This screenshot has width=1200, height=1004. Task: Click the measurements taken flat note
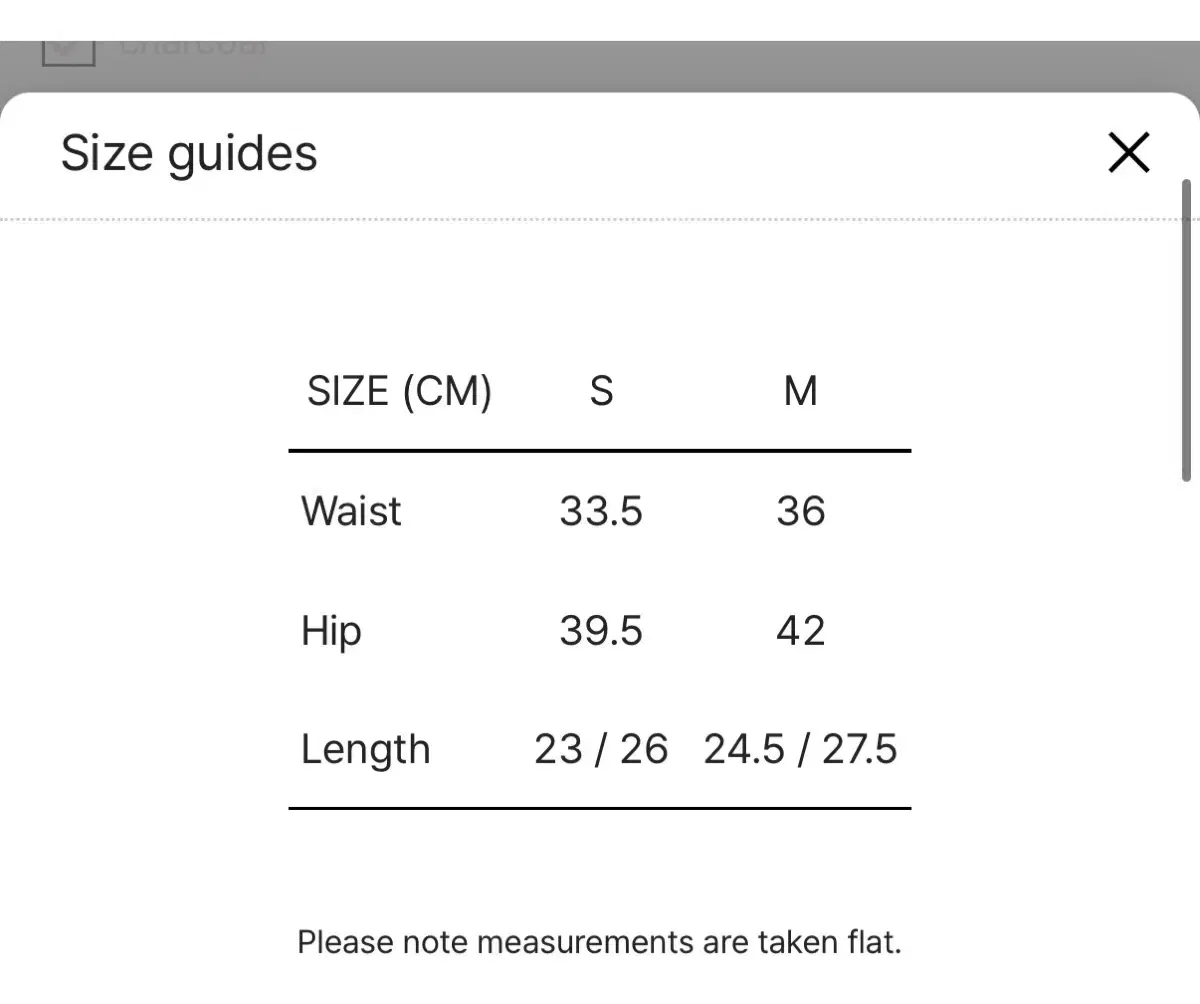[x=600, y=942]
